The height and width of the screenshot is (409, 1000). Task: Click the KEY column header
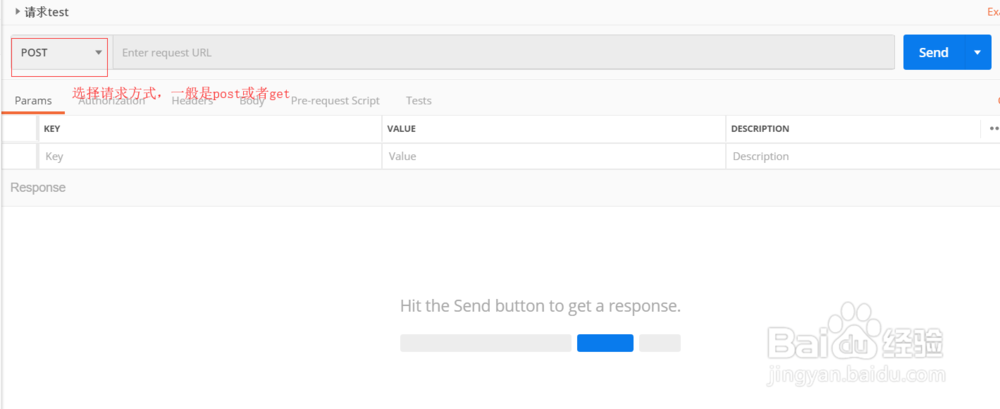(53, 129)
